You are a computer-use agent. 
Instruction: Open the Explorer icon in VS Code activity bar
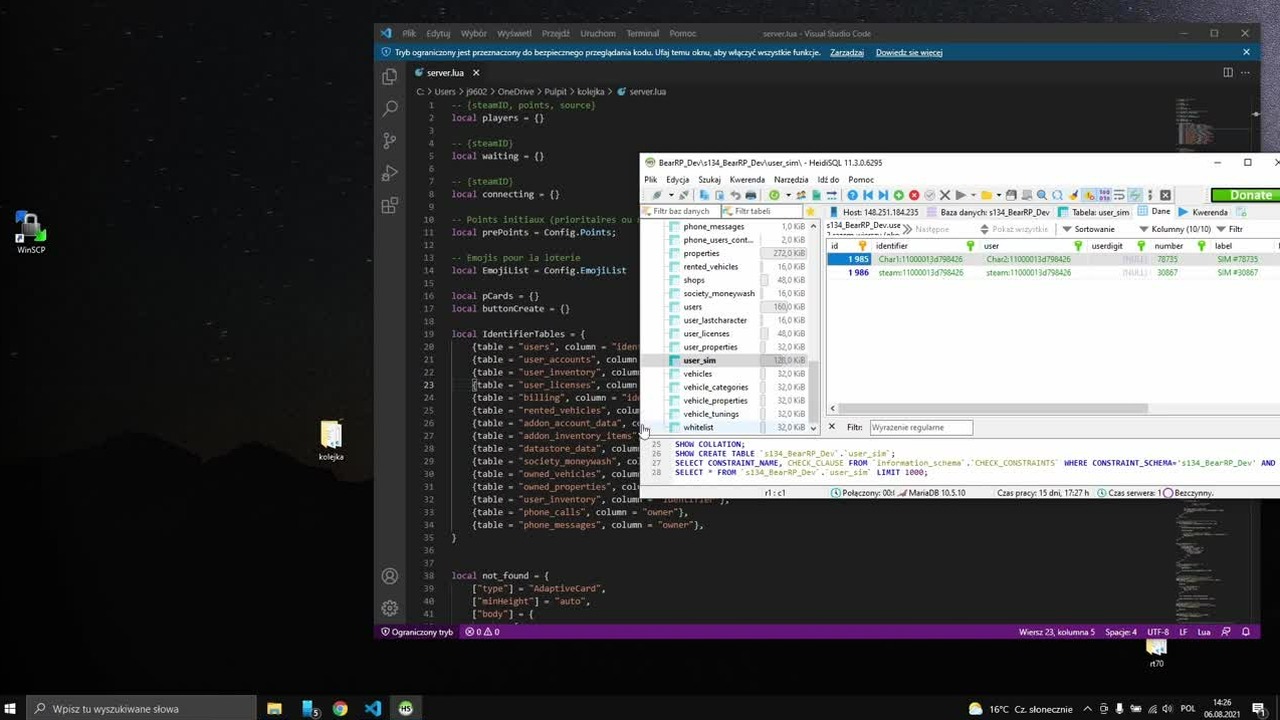tap(390, 77)
